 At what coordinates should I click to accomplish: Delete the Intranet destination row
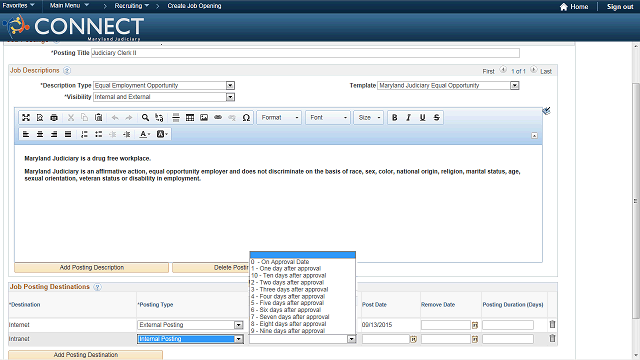[x=552, y=338]
